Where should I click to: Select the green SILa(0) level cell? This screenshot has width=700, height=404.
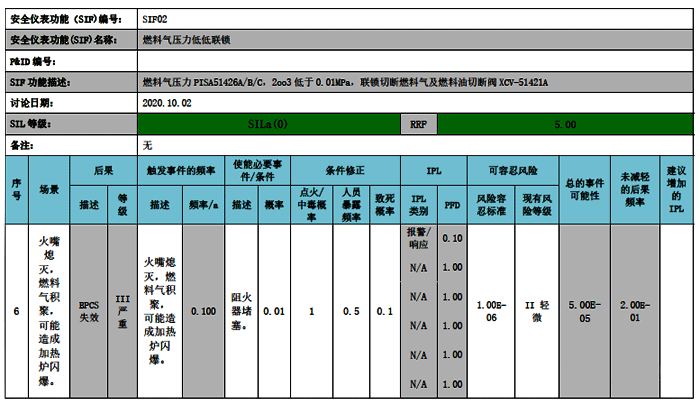tap(267, 125)
